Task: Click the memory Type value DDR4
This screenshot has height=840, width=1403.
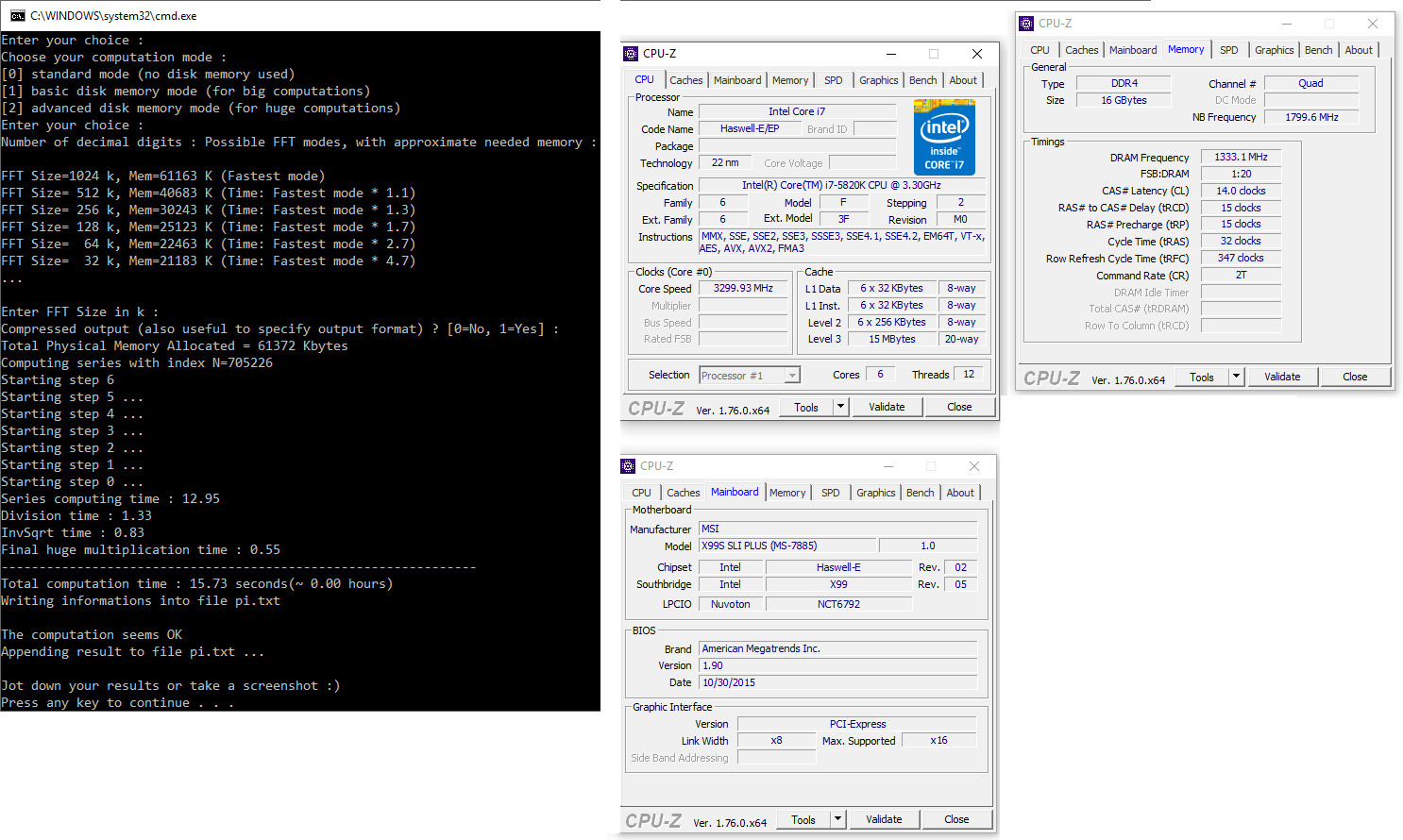Action: click(x=1124, y=84)
